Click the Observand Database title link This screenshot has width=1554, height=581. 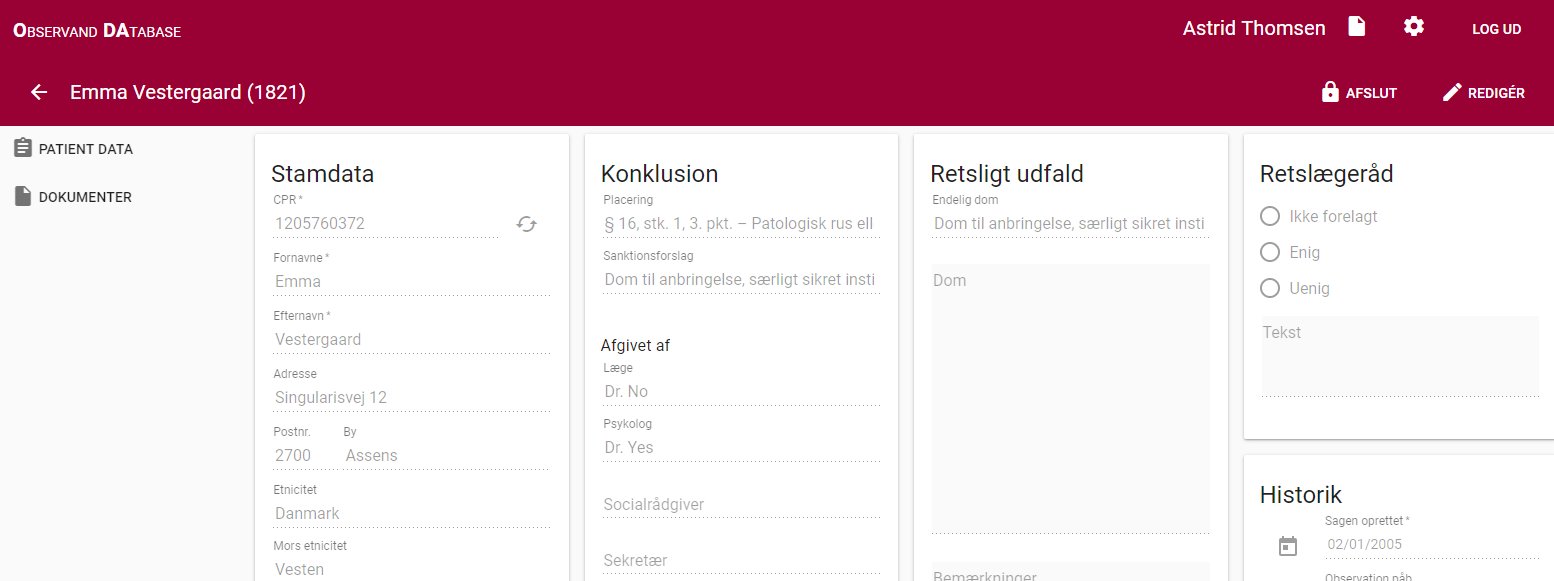click(x=97, y=30)
